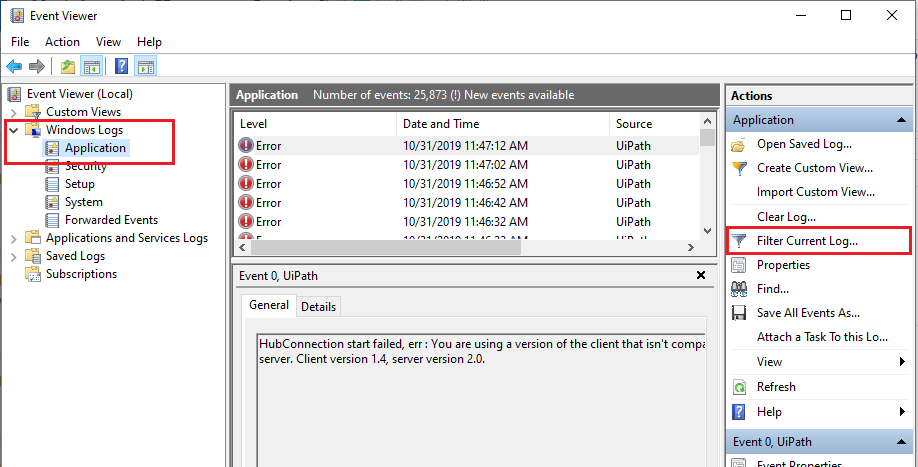Screen dimensions: 918x467
Task: Click the green Refresh icon in Actions
Action: pos(739,387)
